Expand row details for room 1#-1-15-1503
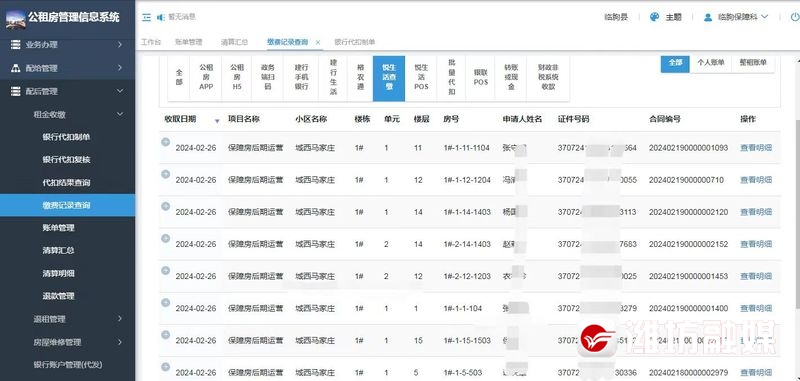This screenshot has height=381, width=800. (x=165, y=335)
